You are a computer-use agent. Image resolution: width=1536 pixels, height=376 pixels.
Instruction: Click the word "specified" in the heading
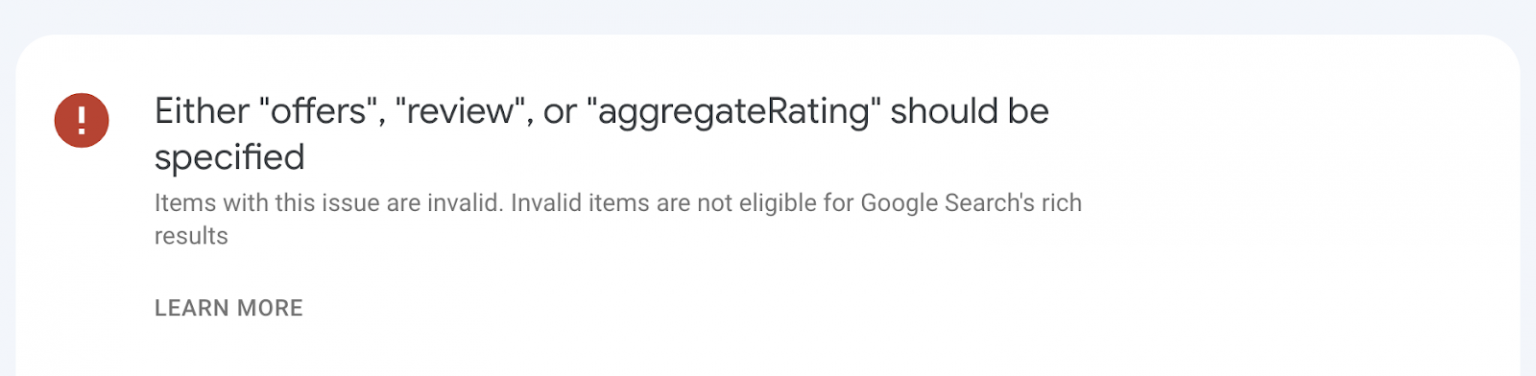tap(229, 158)
